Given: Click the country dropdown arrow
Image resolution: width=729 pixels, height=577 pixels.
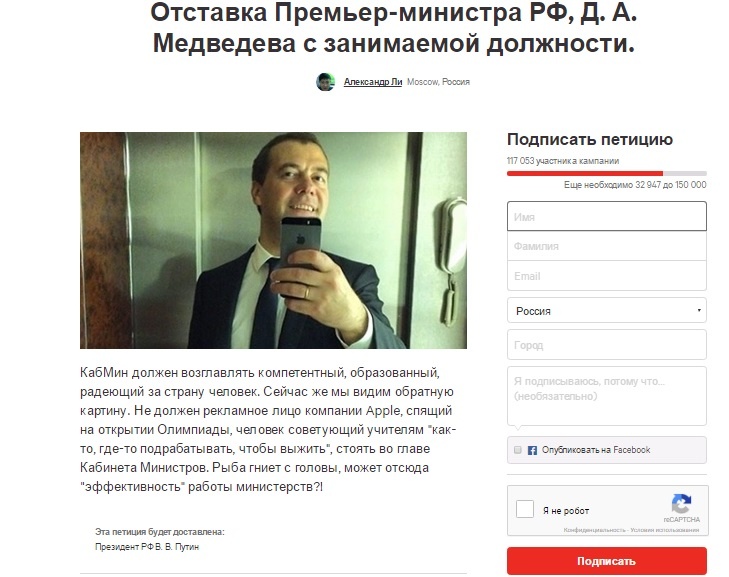Looking at the screenshot, I should (699, 310).
